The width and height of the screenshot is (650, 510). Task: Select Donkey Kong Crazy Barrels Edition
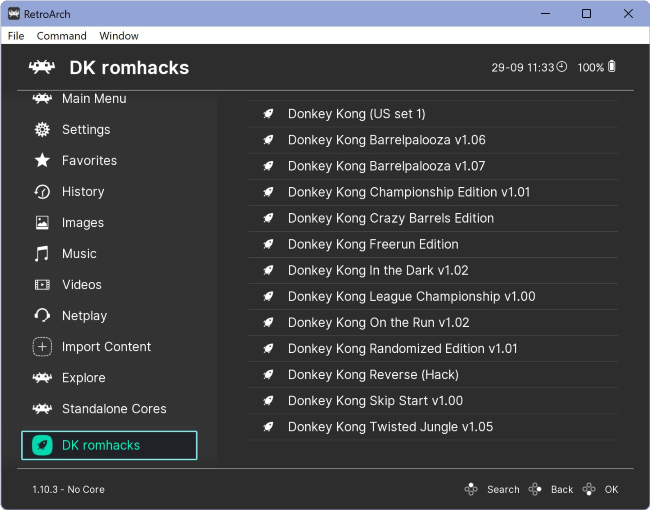pos(433,218)
